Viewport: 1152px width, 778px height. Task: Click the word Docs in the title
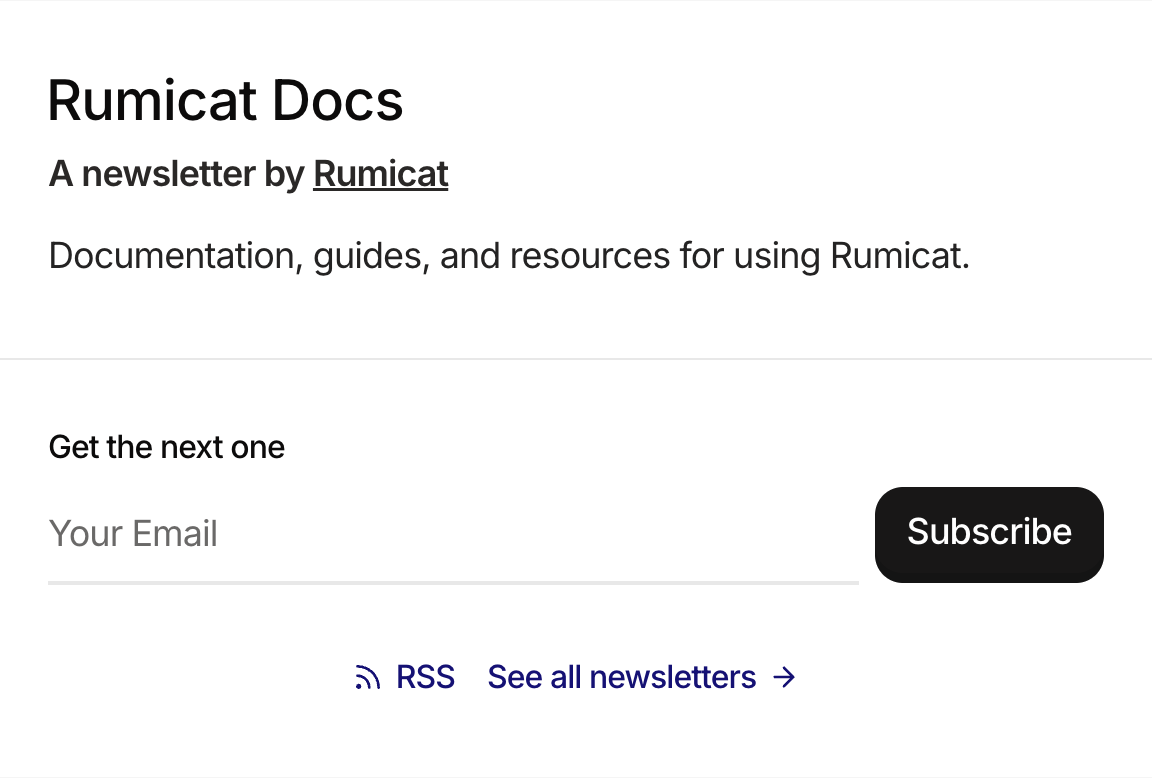[x=337, y=101]
